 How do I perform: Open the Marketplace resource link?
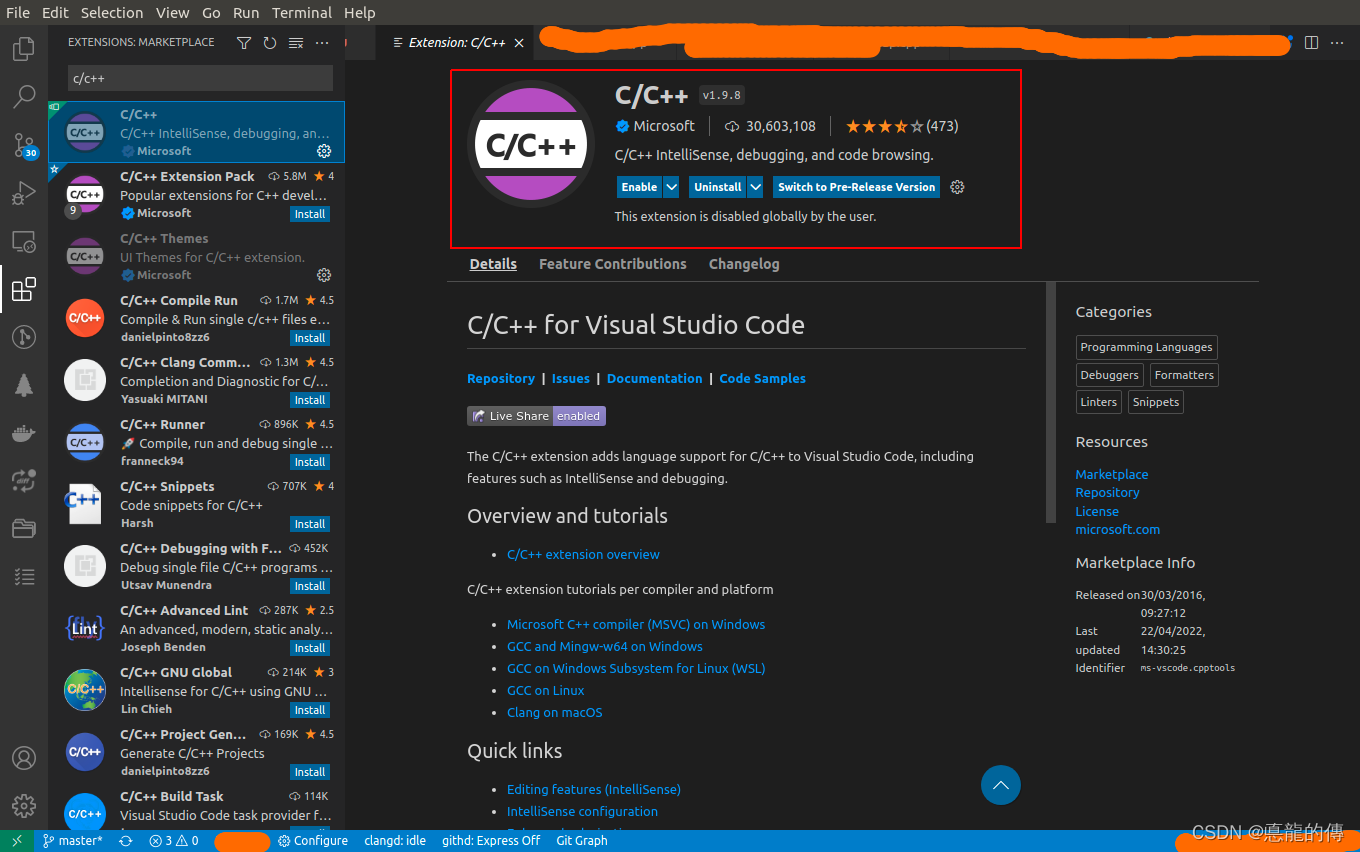[x=1112, y=474]
